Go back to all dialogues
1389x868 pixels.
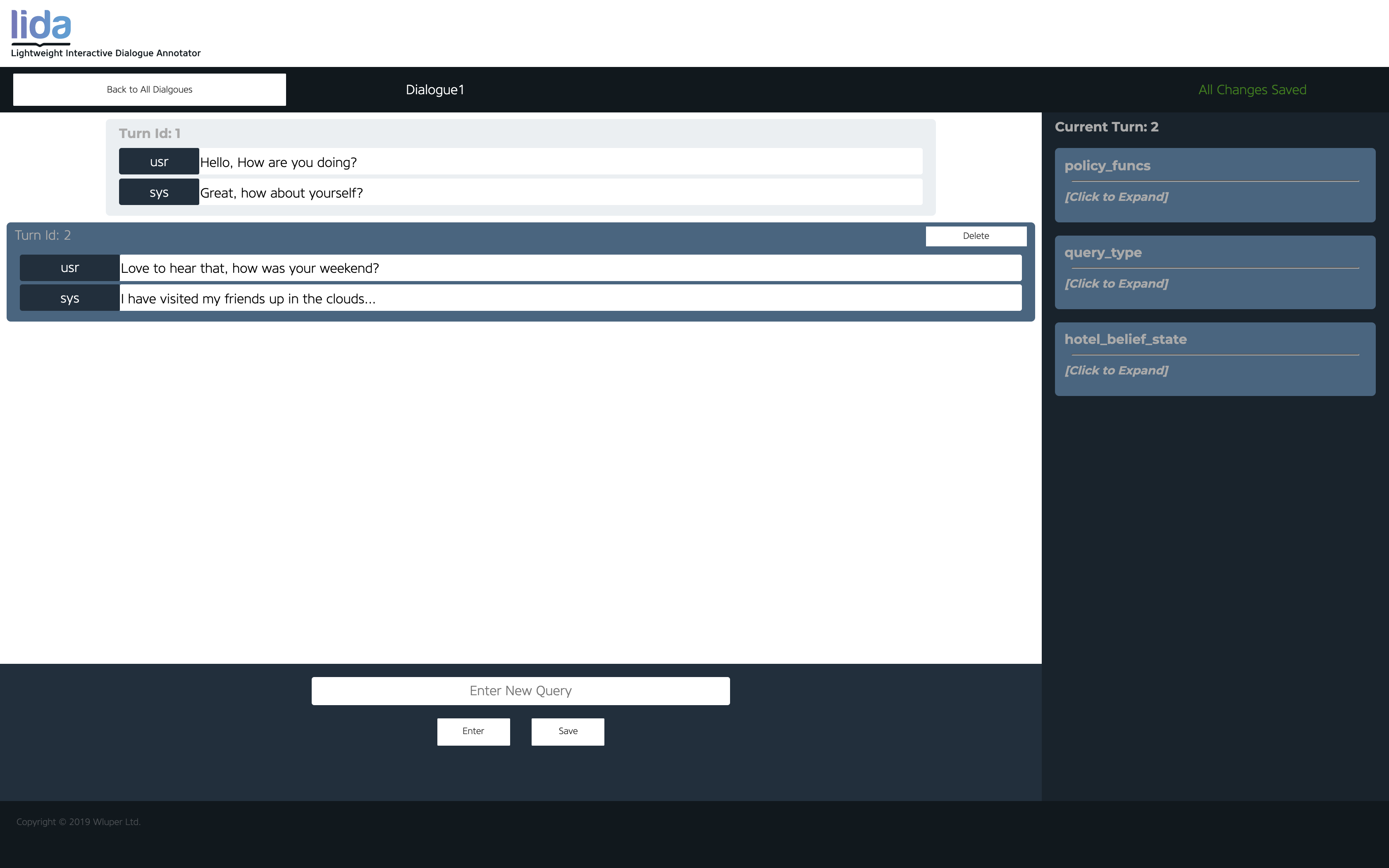point(149,90)
